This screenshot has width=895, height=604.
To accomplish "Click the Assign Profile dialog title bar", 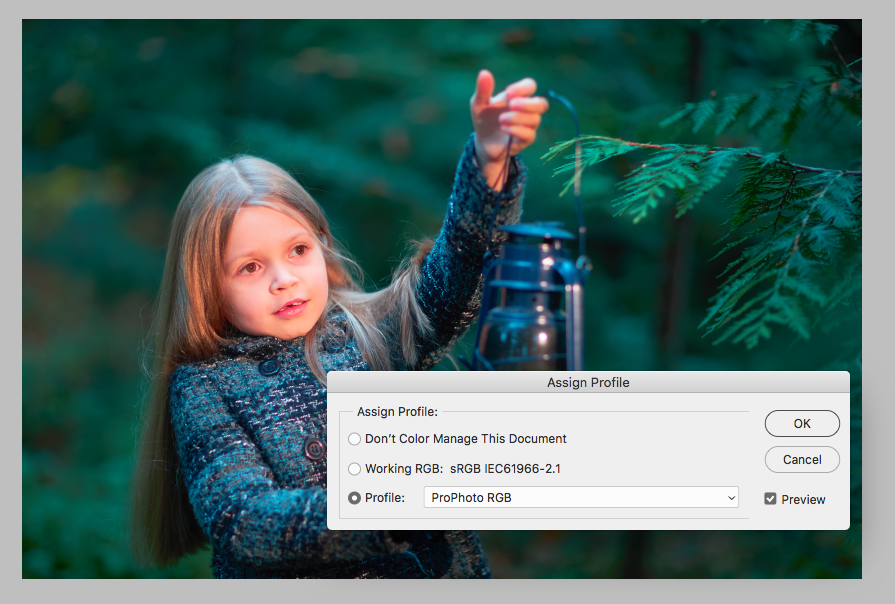I will [x=588, y=382].
